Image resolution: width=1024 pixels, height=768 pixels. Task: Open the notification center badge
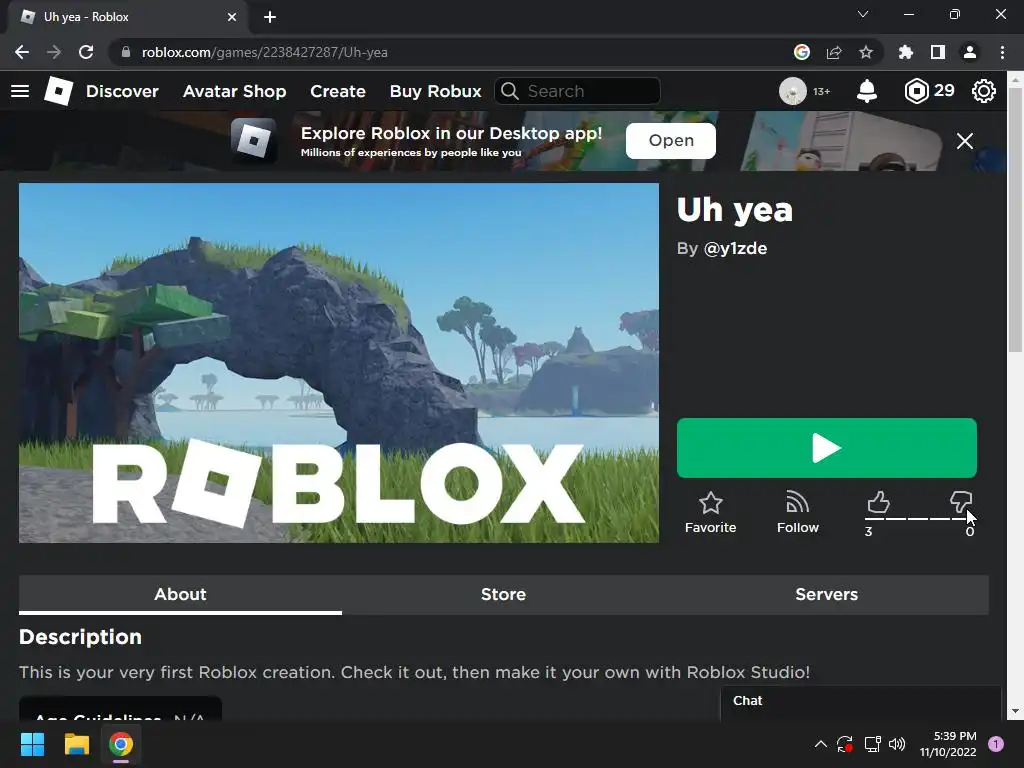(996, 744)
